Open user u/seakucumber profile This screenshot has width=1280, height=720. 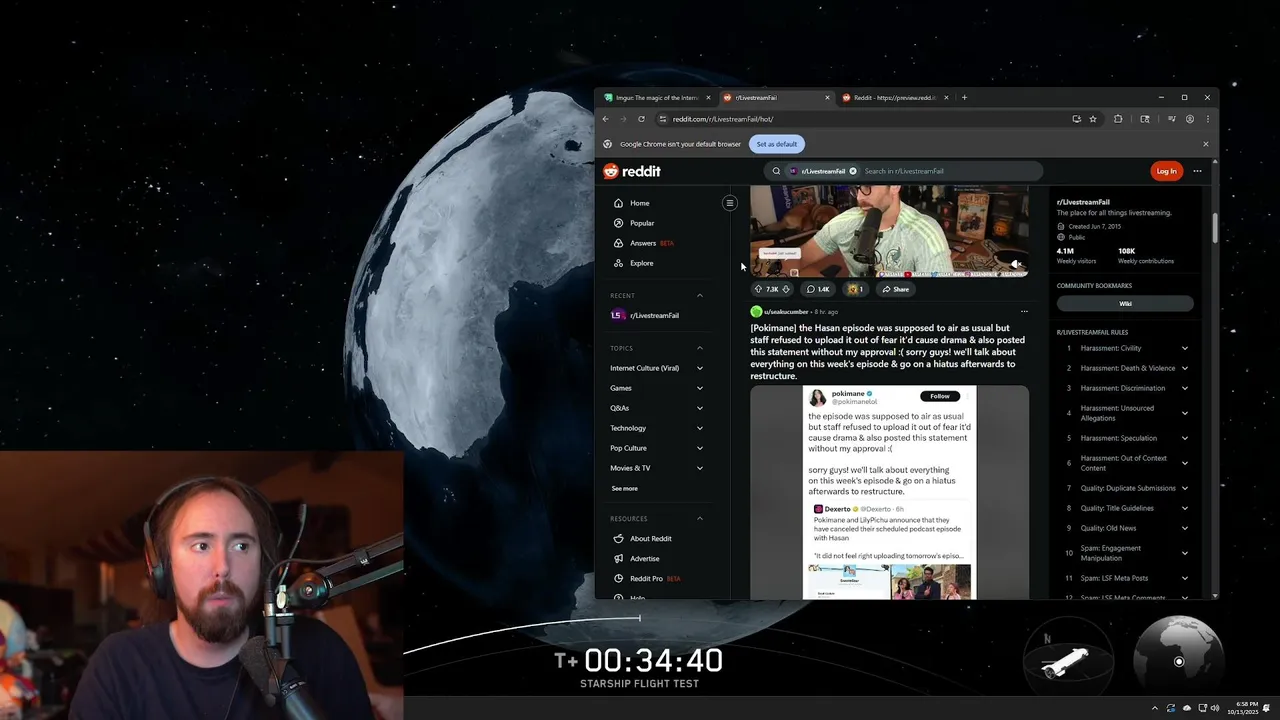coord(786,312)
